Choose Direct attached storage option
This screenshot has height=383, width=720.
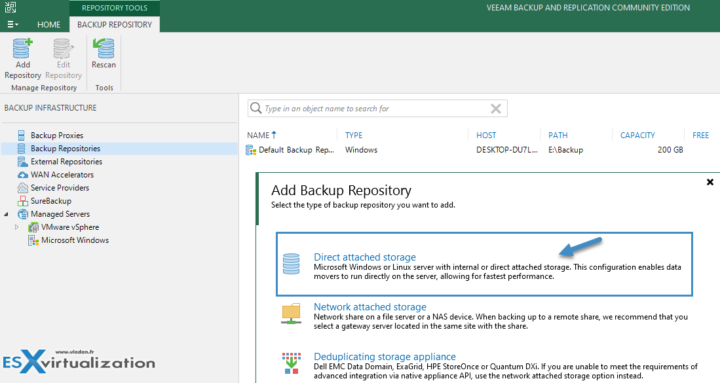point(484,264)
